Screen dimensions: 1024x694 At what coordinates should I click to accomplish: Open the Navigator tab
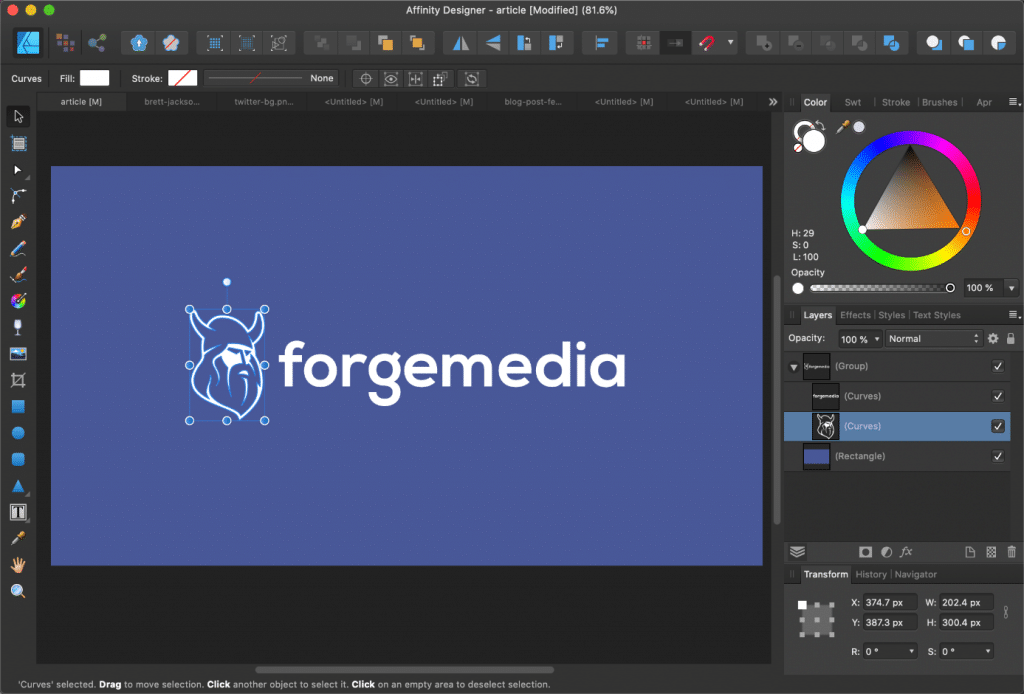coord(916,575)
